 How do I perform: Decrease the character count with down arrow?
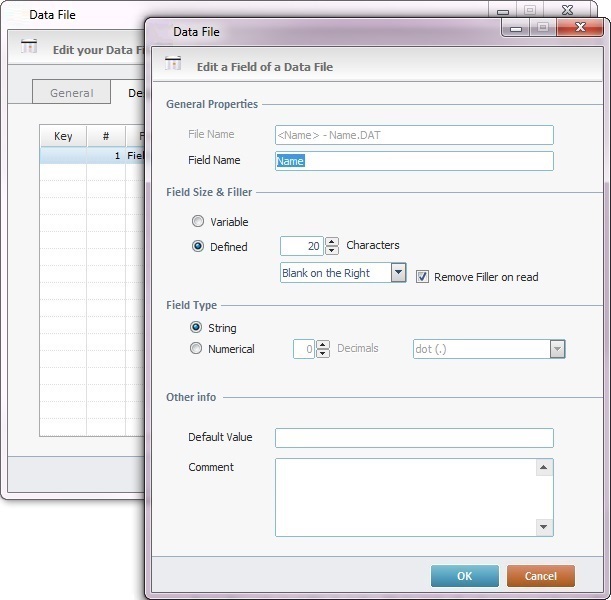coord(332,250)
